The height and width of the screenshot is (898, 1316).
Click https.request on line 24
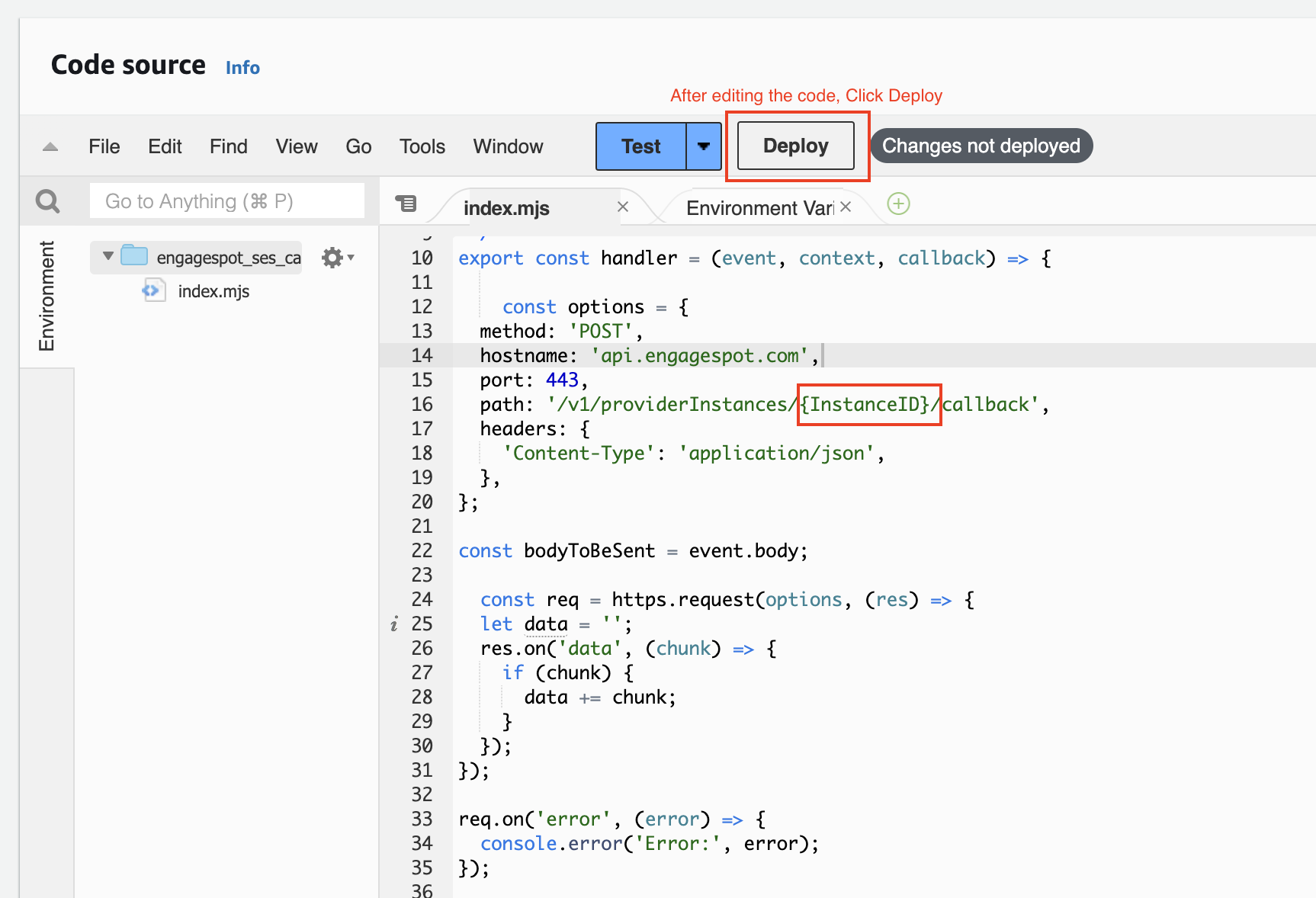point(683,600)
